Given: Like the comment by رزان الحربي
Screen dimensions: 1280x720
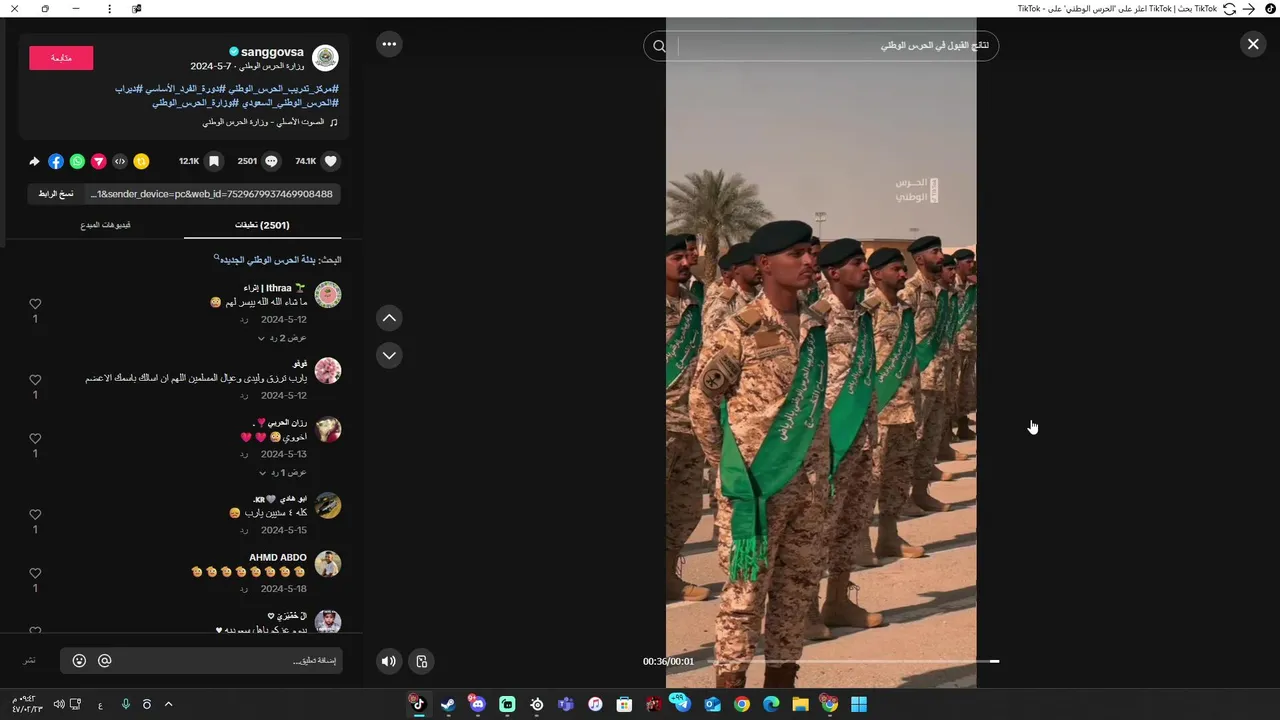Looking at the screenshot, I should pyautogui.click(x=35, y=439).
